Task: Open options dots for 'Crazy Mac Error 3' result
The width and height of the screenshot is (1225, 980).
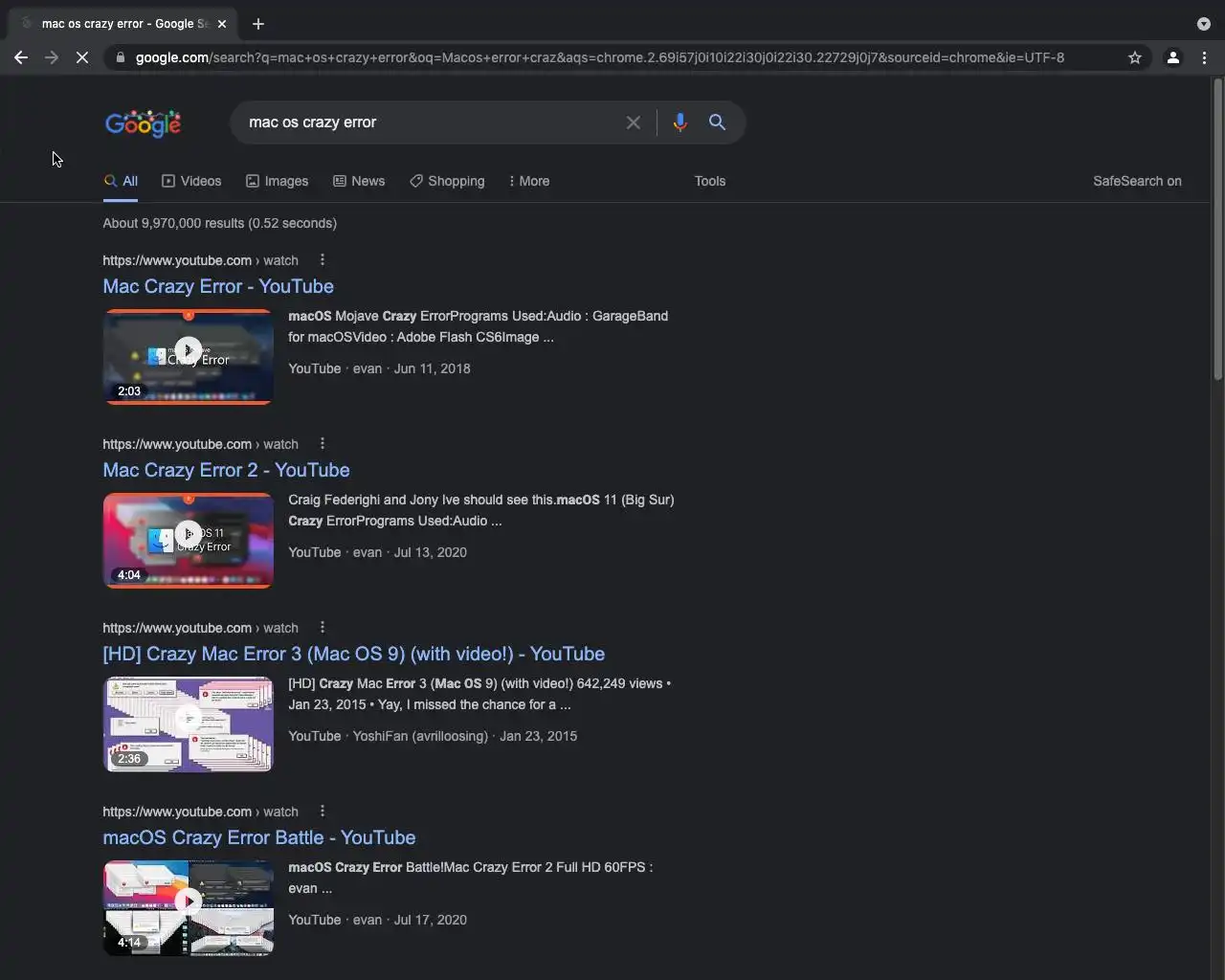Action: [323, 627]
